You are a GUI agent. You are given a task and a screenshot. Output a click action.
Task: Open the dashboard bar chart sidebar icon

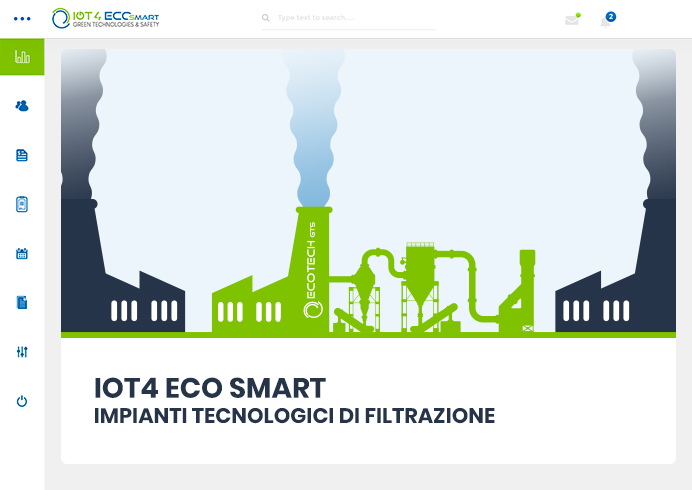coord(22,57)
